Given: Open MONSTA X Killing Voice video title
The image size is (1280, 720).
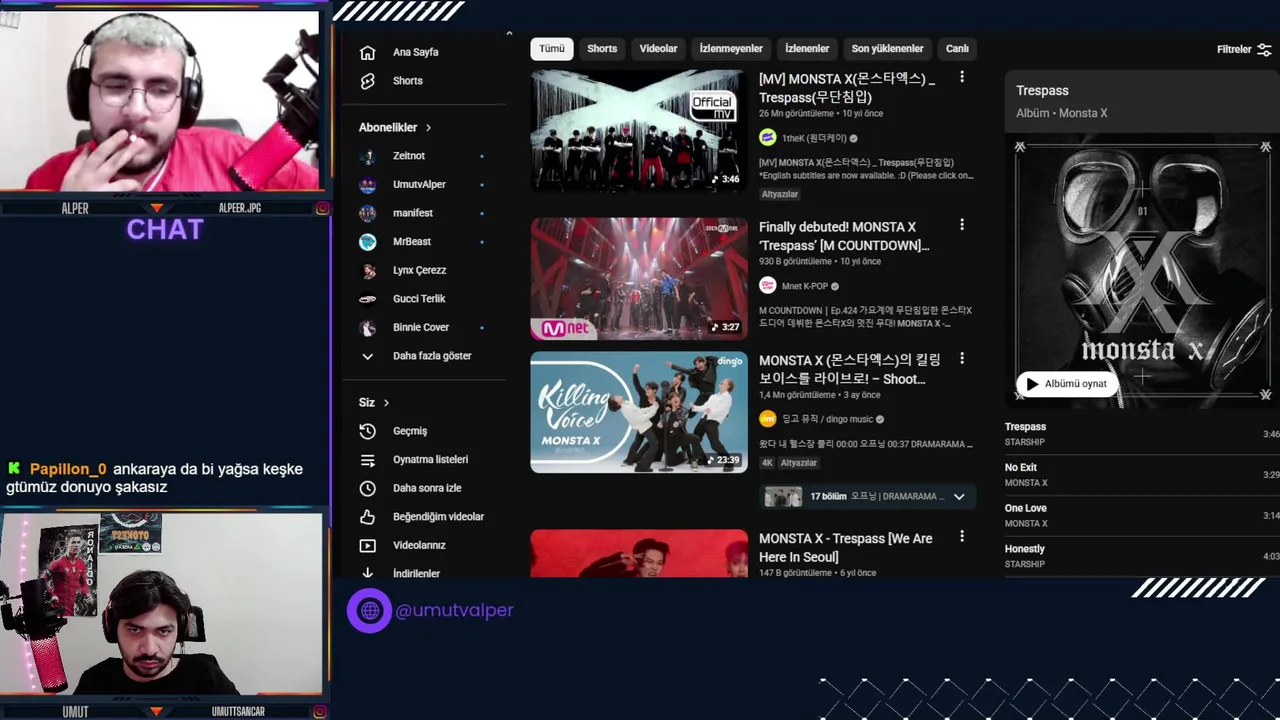Looking at the screenshot, I should tap(849, 369).
